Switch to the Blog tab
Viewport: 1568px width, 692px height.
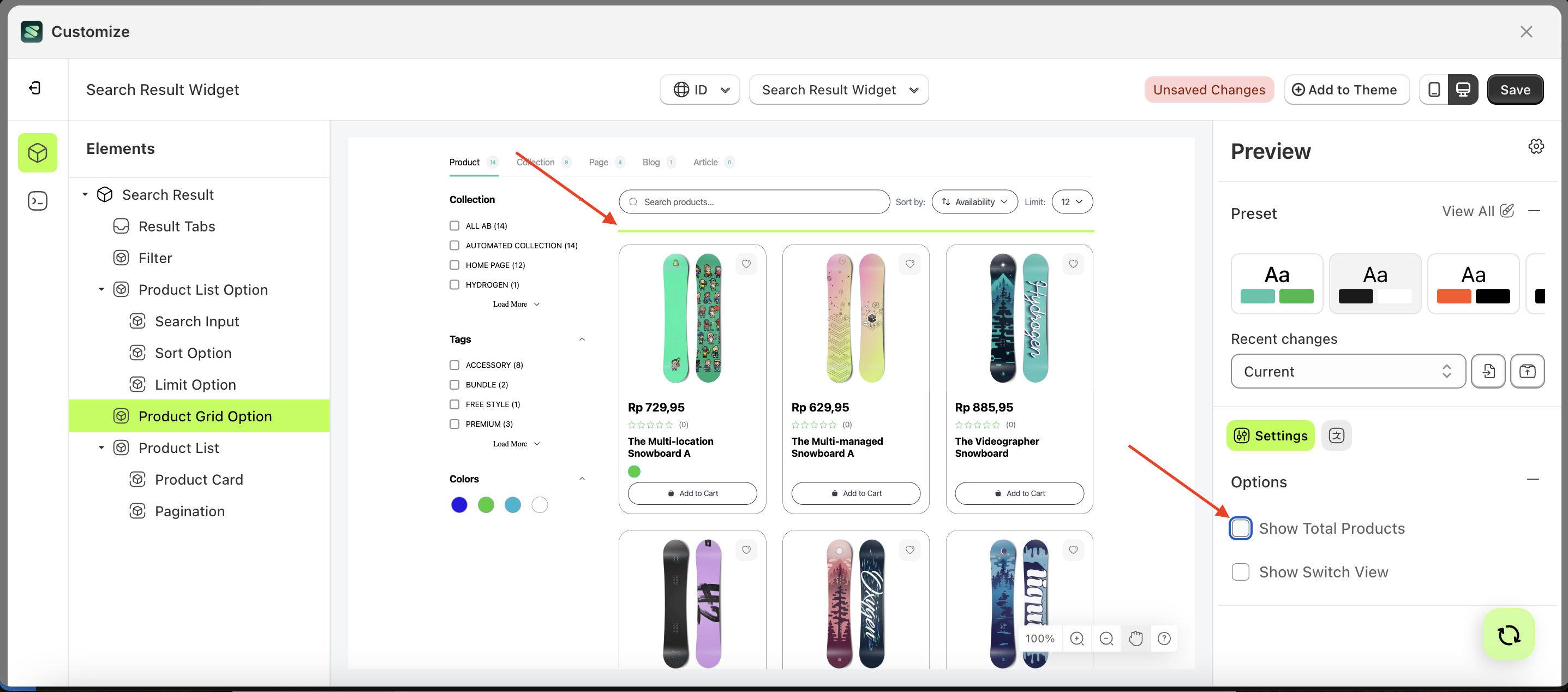tap(650, 162)
